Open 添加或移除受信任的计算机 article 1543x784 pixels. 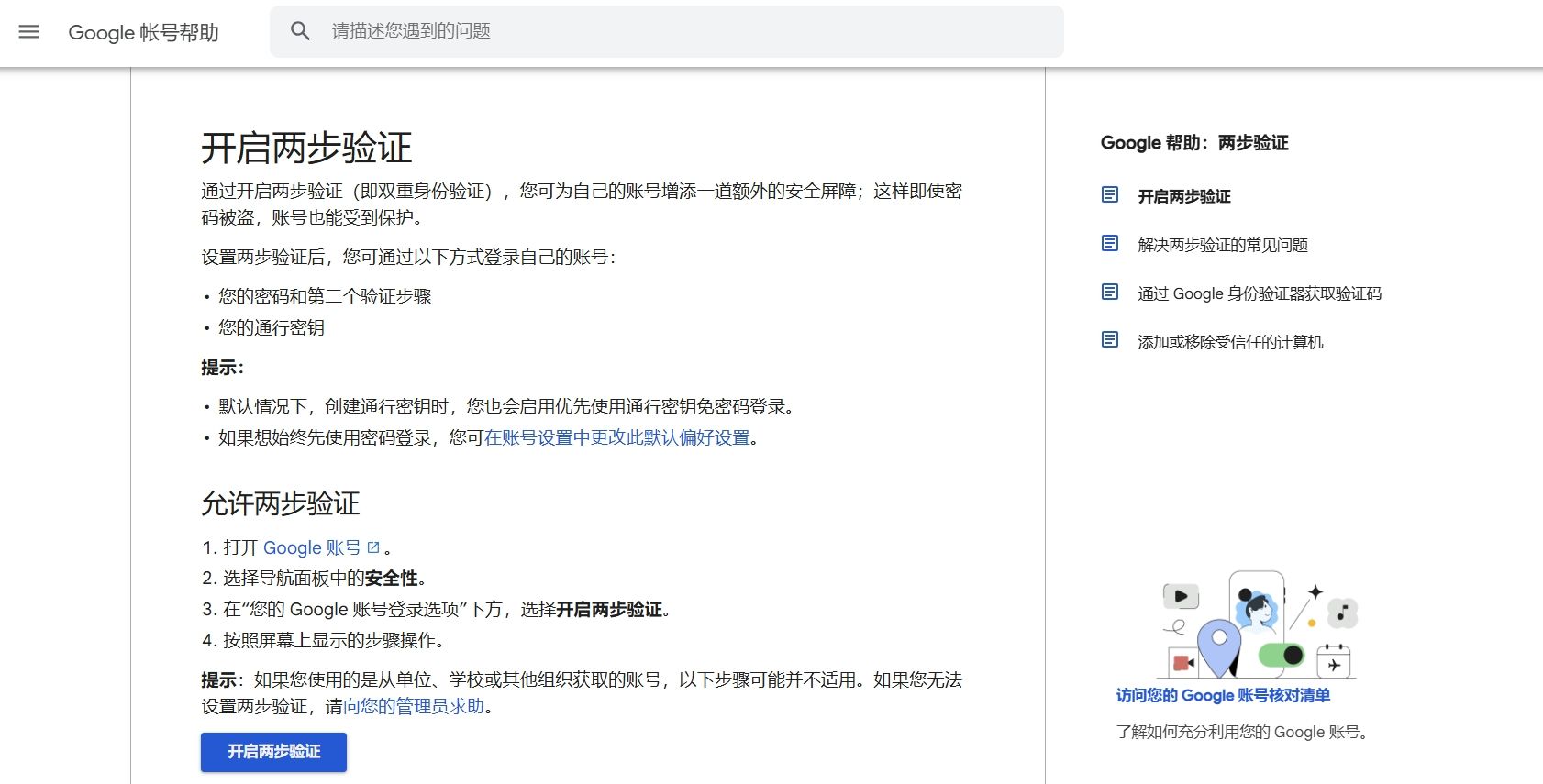click(1230, 342)
